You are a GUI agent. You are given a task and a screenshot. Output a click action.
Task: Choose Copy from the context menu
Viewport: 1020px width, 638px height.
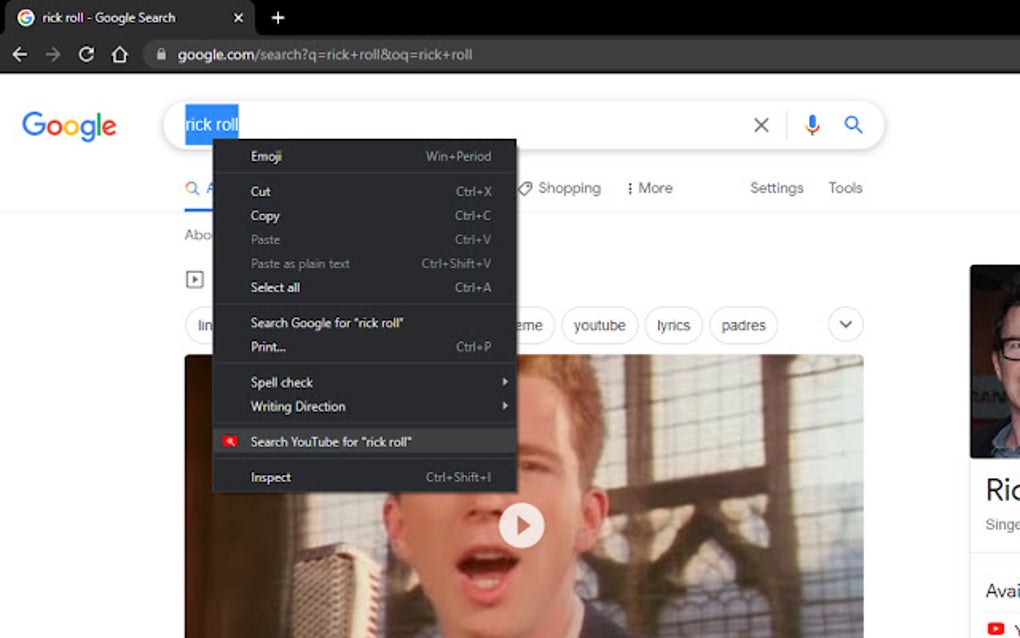click(x=265, y=215)
